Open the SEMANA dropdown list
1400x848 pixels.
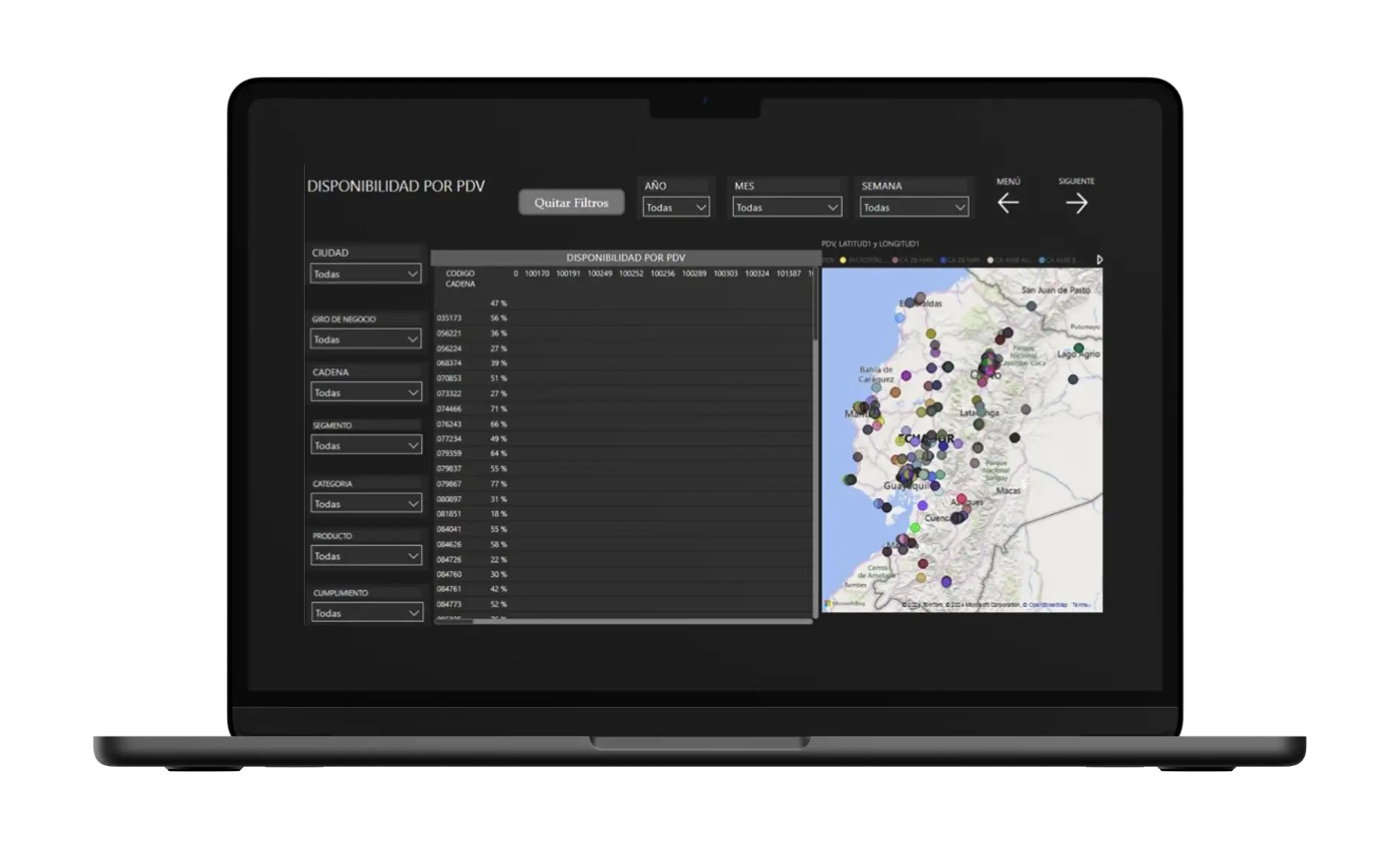pyautogui.click(x=914, y=208)
